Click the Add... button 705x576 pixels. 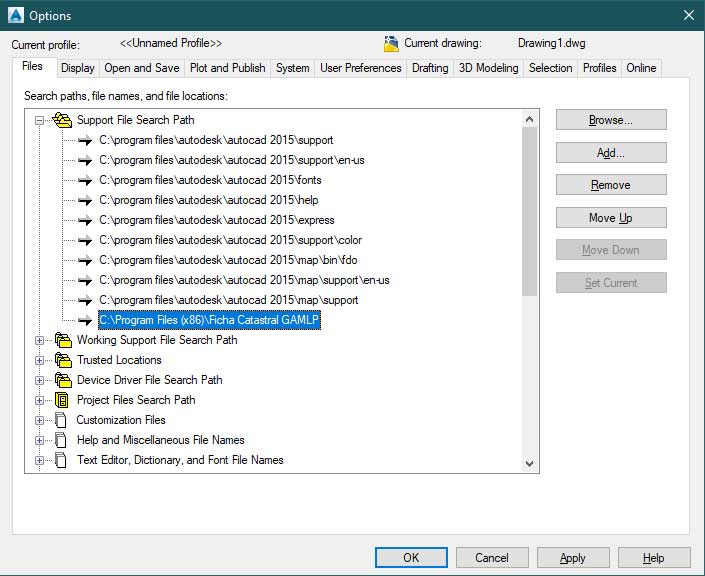tap(611, 153)
